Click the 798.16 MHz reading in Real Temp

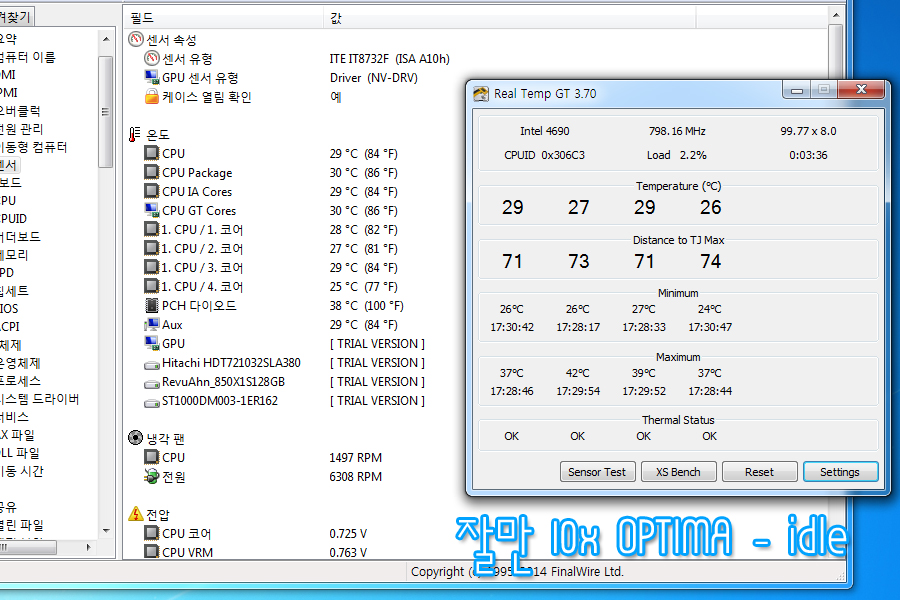point(677,131)
